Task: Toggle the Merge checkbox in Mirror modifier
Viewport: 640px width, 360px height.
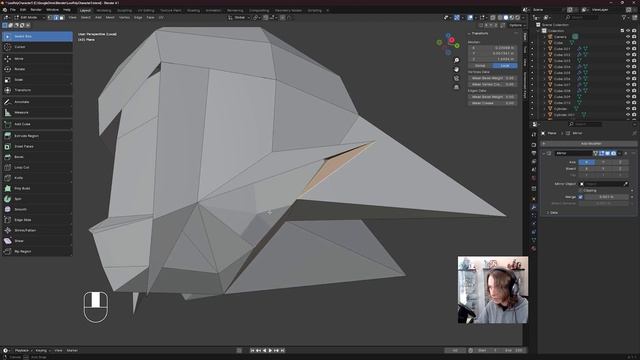Action: pyautogui.click(x=581, y=197)
